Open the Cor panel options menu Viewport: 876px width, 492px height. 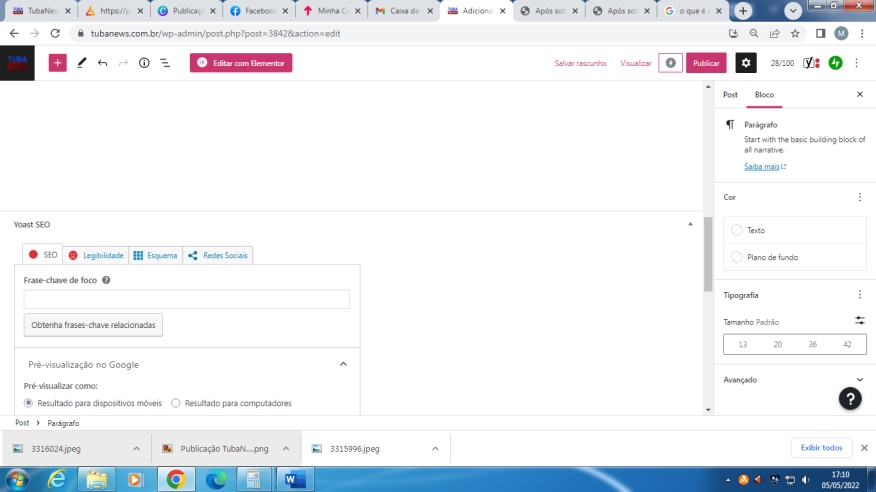click(859, 197)
